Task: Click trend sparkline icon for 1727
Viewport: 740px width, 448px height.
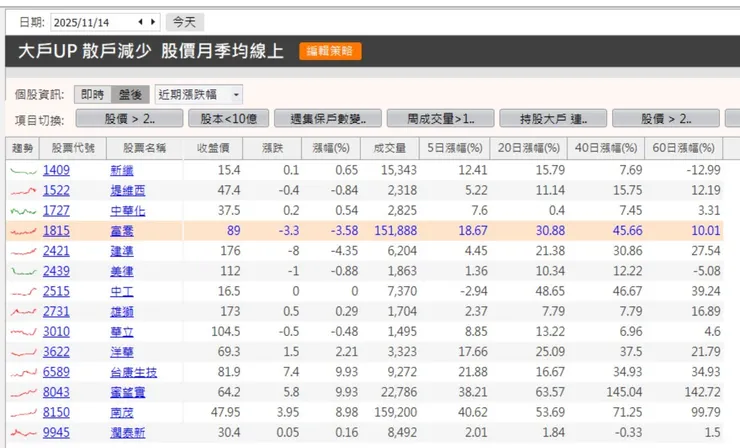Action: [x=23, y=211]
